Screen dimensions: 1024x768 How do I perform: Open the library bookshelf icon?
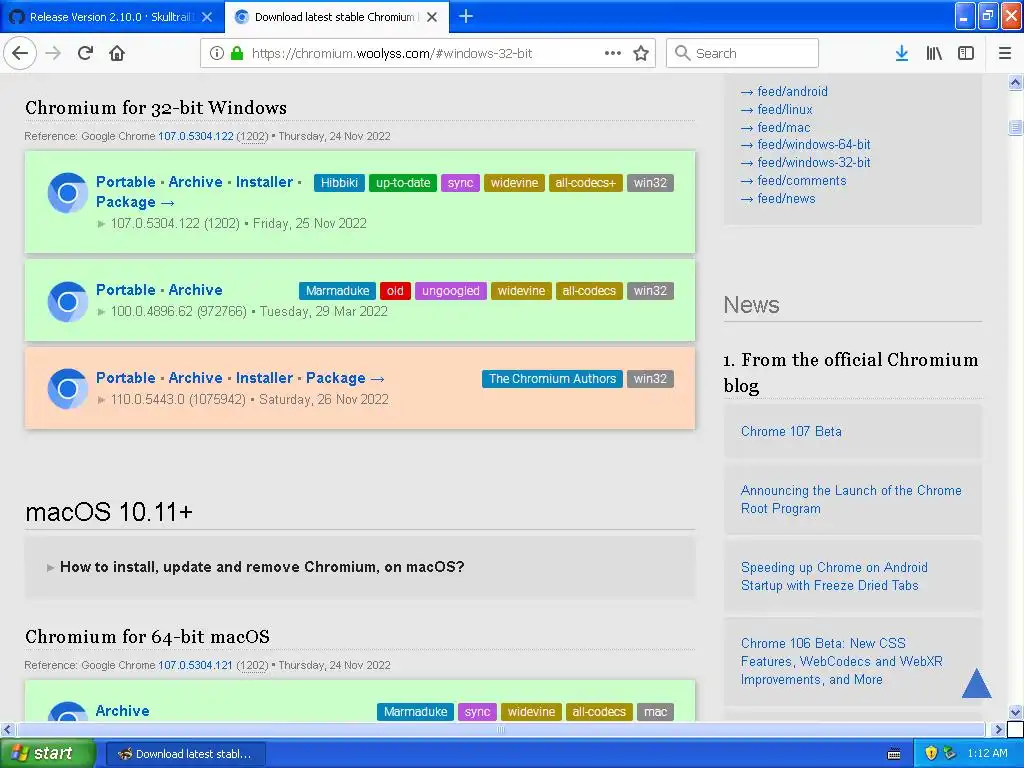coord(934,53)
